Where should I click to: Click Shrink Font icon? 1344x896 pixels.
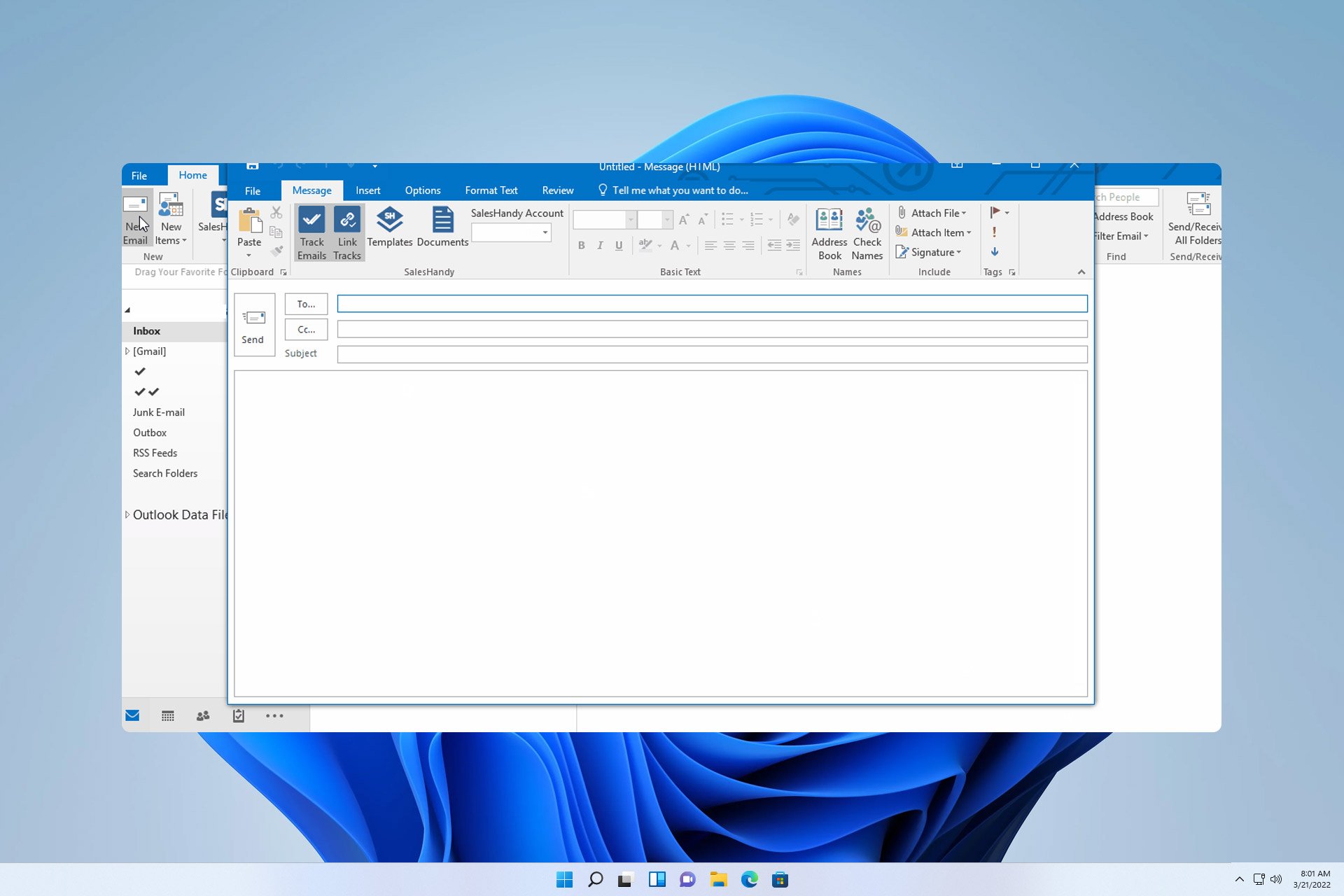703,220
